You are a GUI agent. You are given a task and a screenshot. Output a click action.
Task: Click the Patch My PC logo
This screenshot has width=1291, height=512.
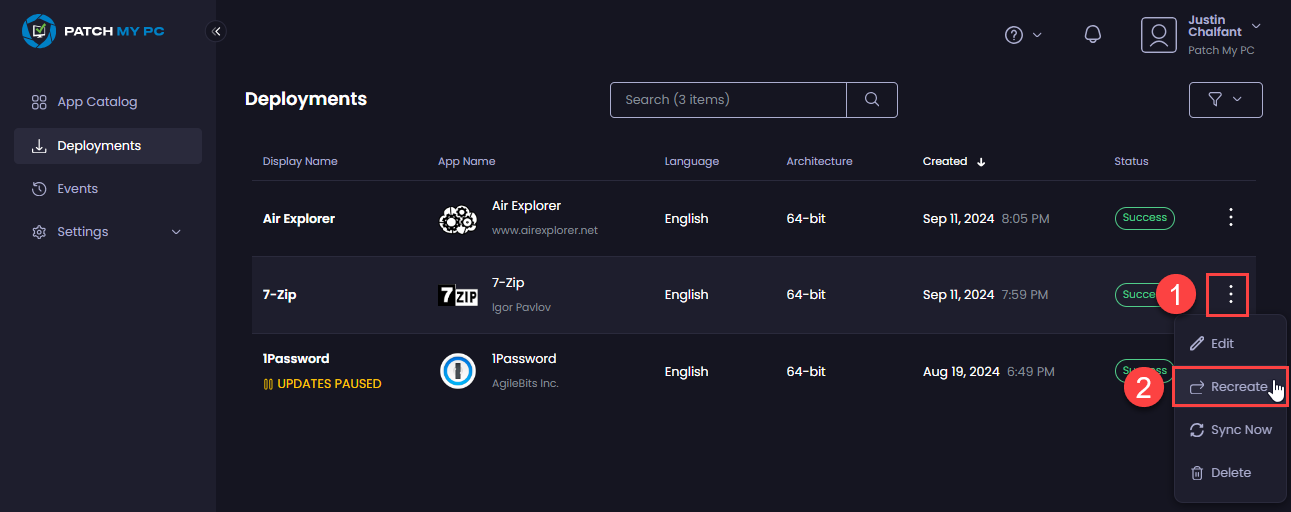pos(93,31)
